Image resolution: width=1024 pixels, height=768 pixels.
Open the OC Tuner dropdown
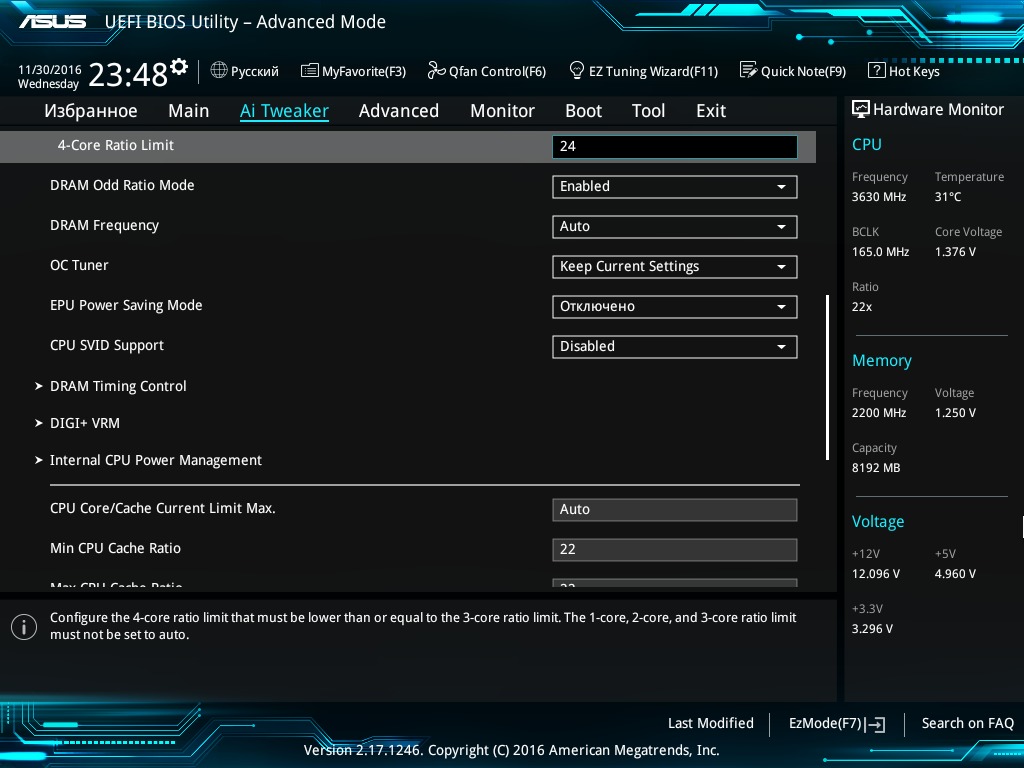coord(675,266)
